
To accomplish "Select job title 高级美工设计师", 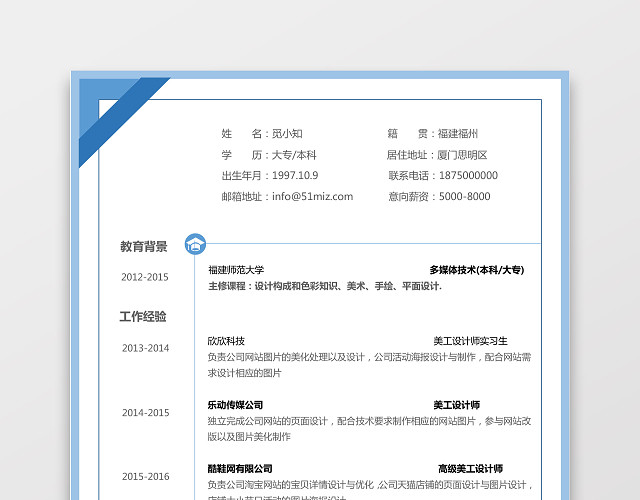I will [471, 469].
